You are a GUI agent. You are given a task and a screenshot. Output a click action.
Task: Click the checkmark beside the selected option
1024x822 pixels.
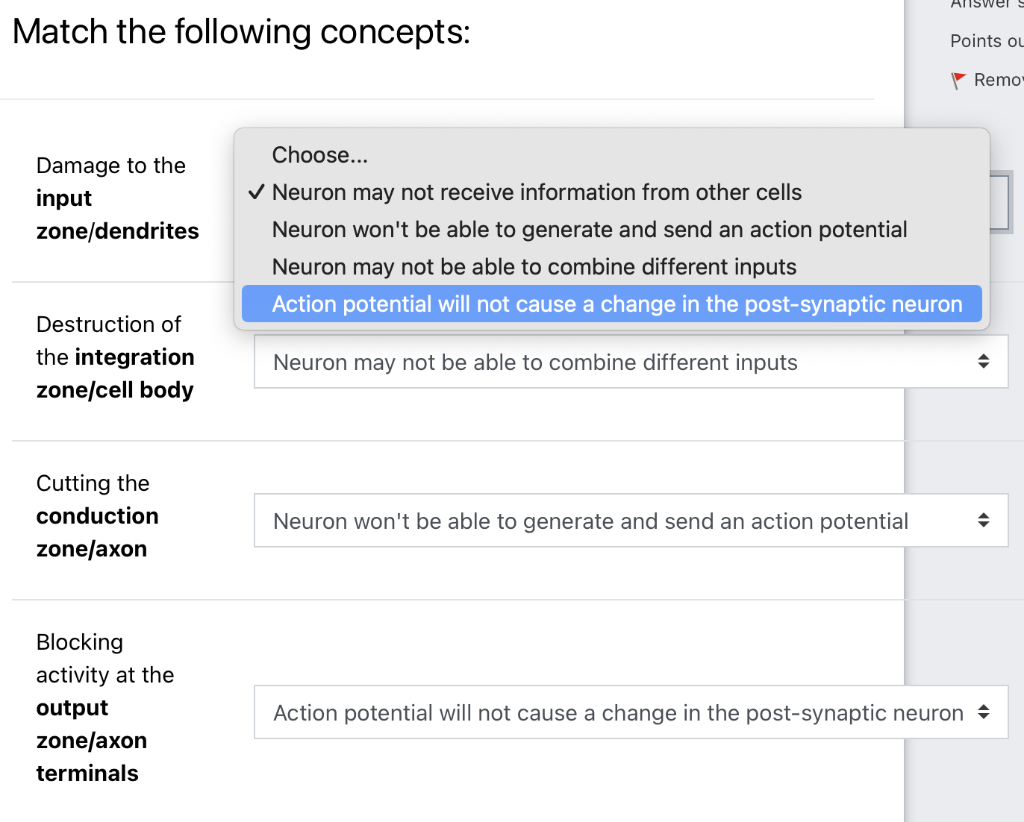[256, 192]
